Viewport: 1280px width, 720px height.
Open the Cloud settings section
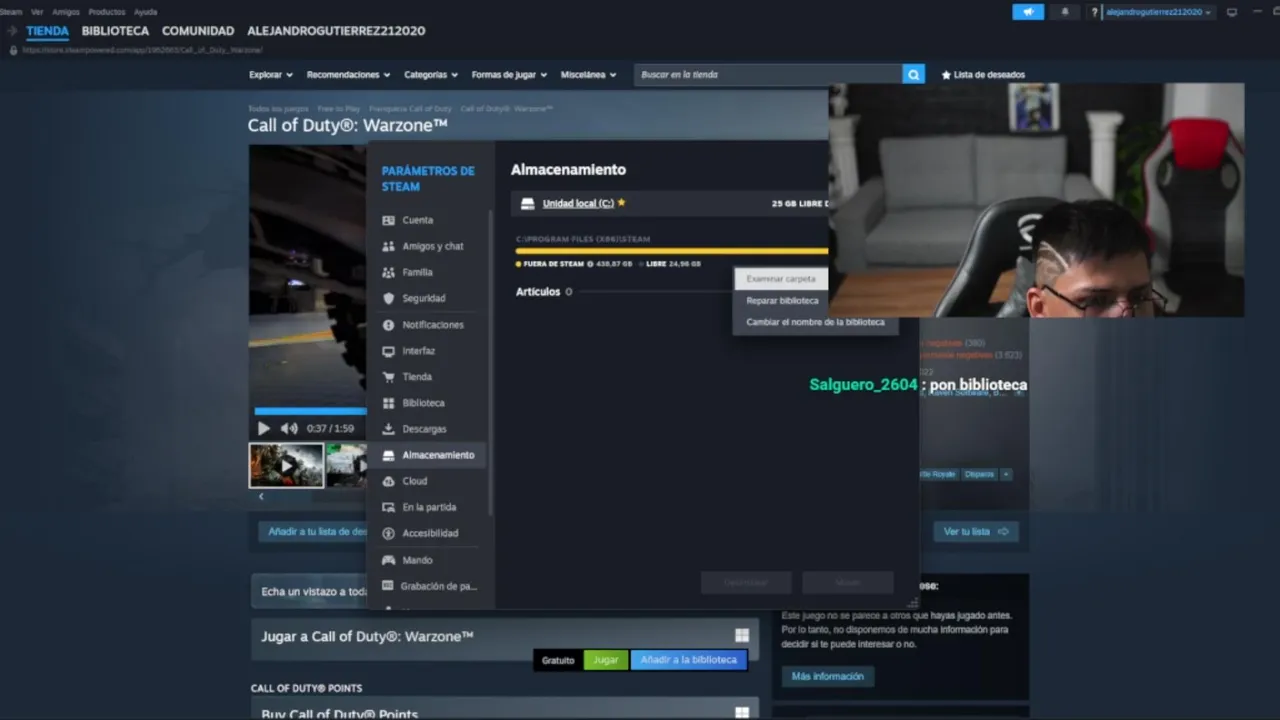[x=428, y=481]
